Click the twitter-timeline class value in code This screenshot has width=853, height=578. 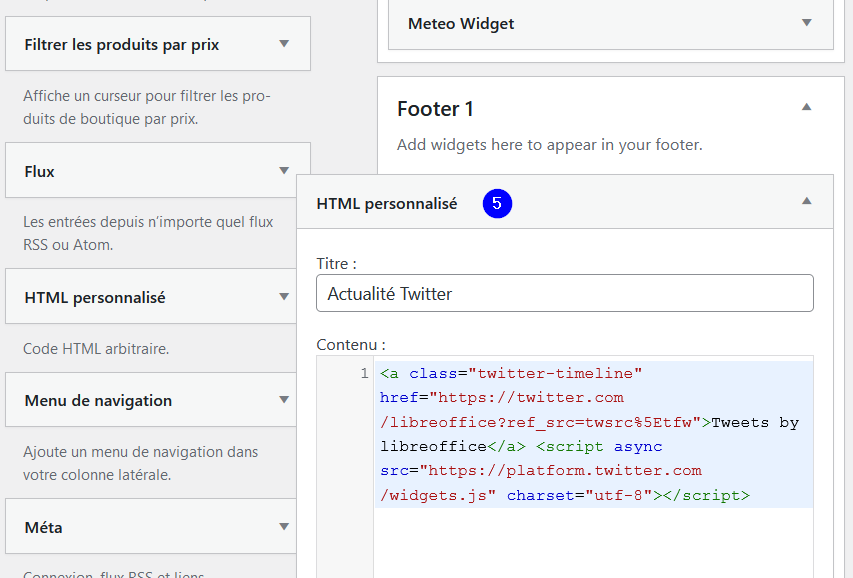pyautogui.click(x=555, y=373)
